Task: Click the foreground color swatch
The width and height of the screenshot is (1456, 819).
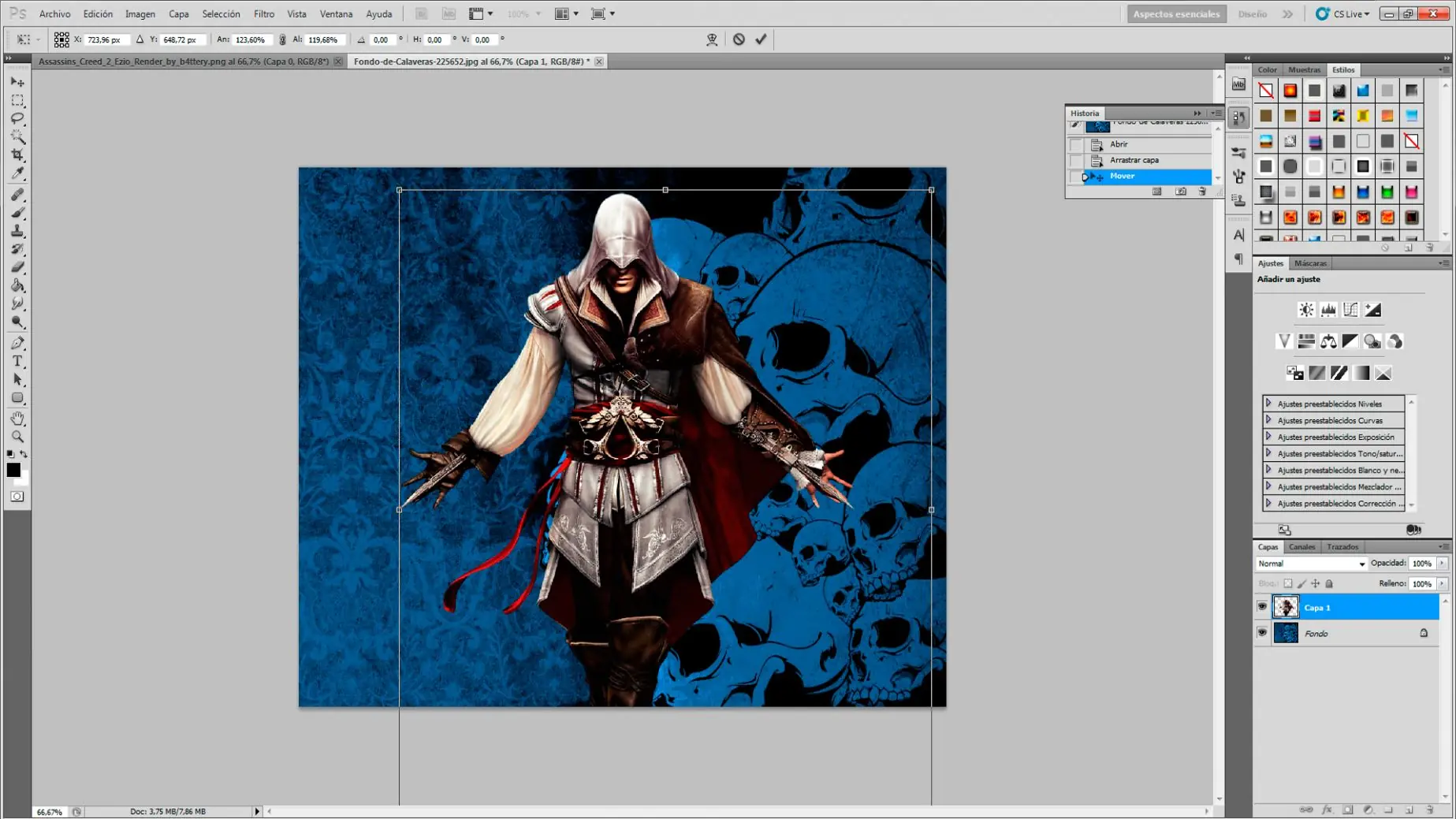Action: [13, 470]
